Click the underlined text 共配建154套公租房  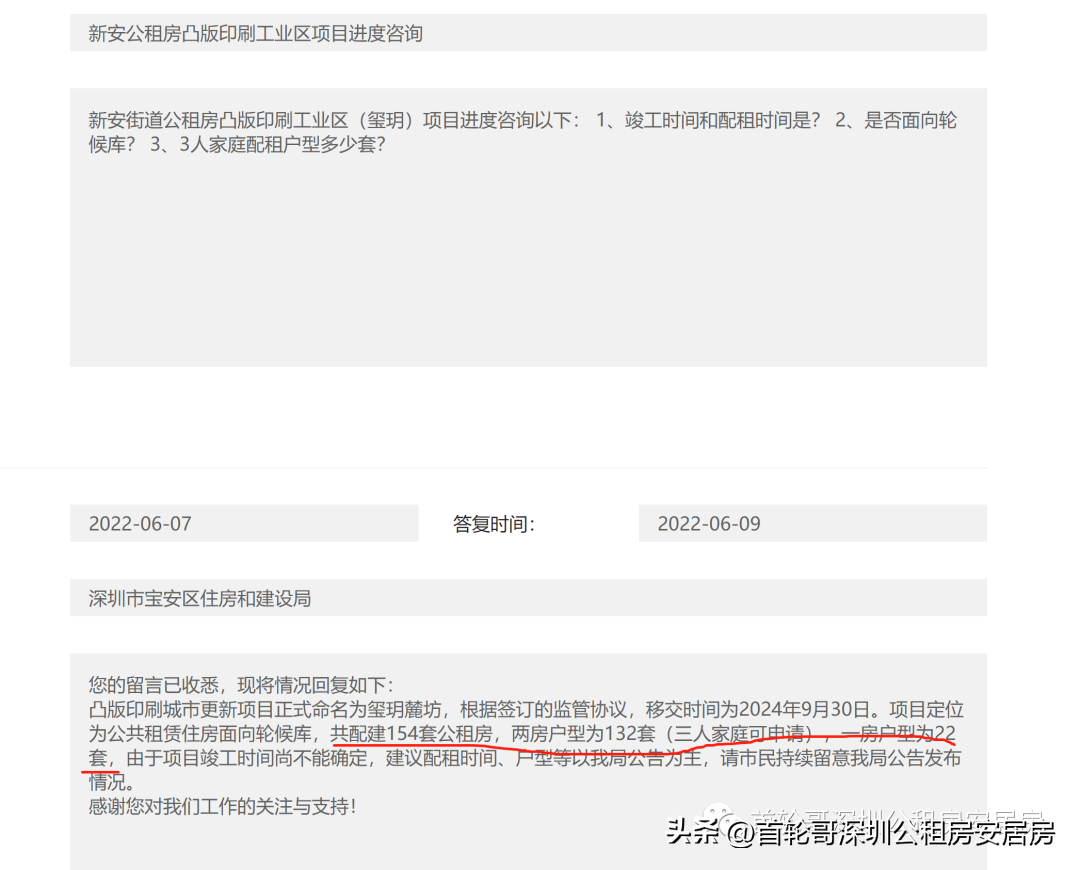[413, 734]
